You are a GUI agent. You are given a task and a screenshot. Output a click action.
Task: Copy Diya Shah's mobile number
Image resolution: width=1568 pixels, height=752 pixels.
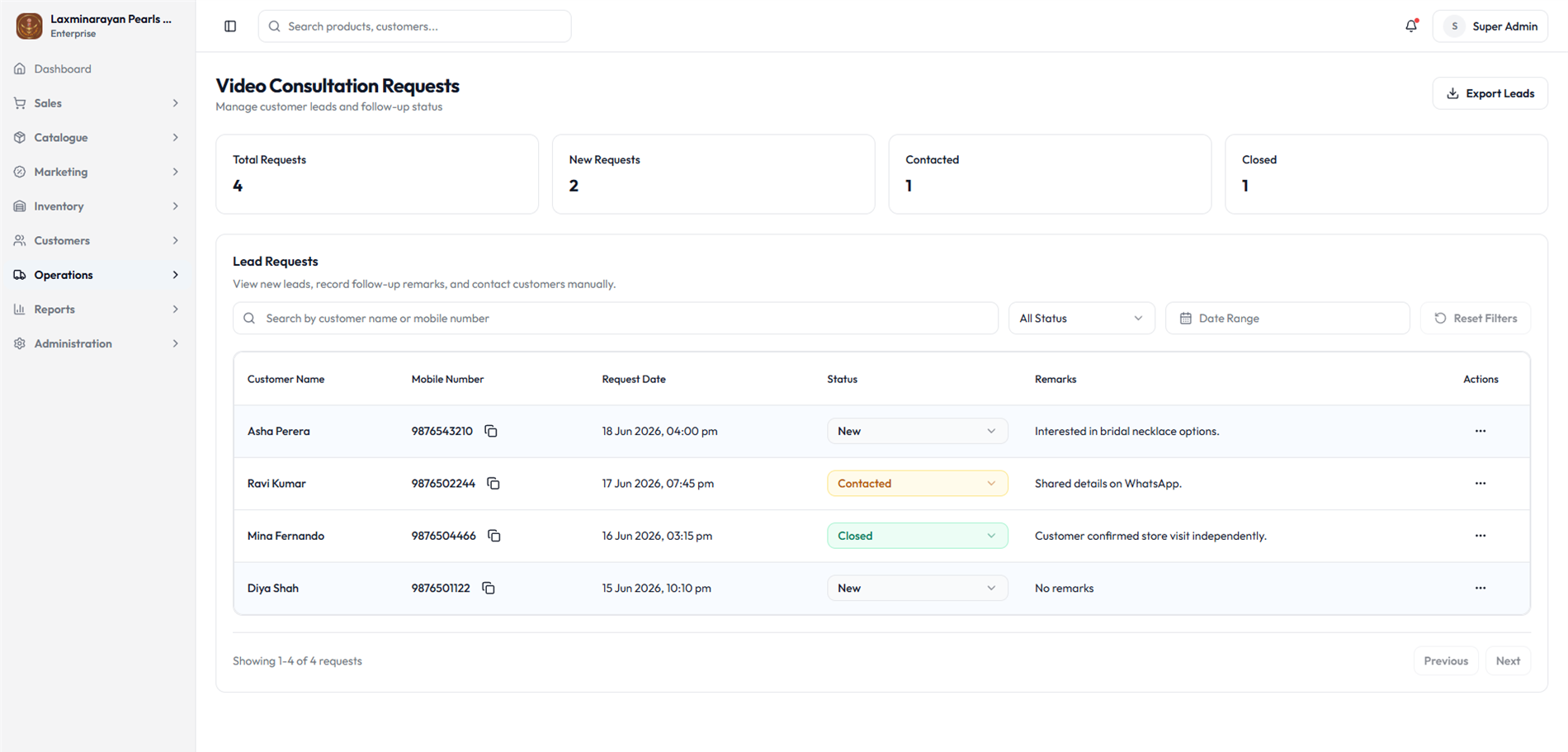[489, 589]
